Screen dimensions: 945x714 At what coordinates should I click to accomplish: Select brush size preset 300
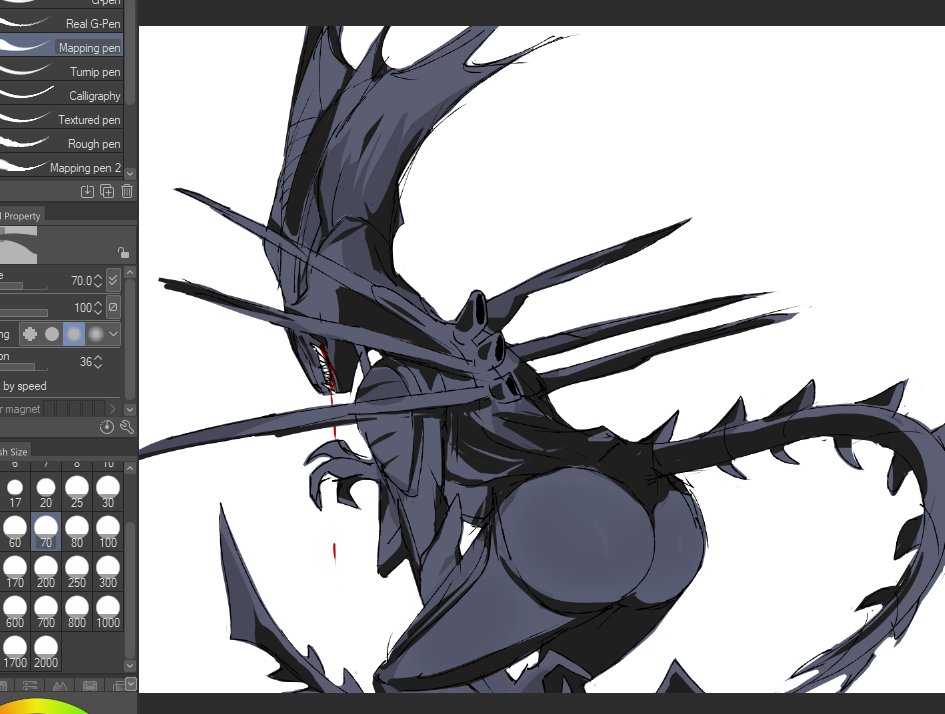[108, 572]
